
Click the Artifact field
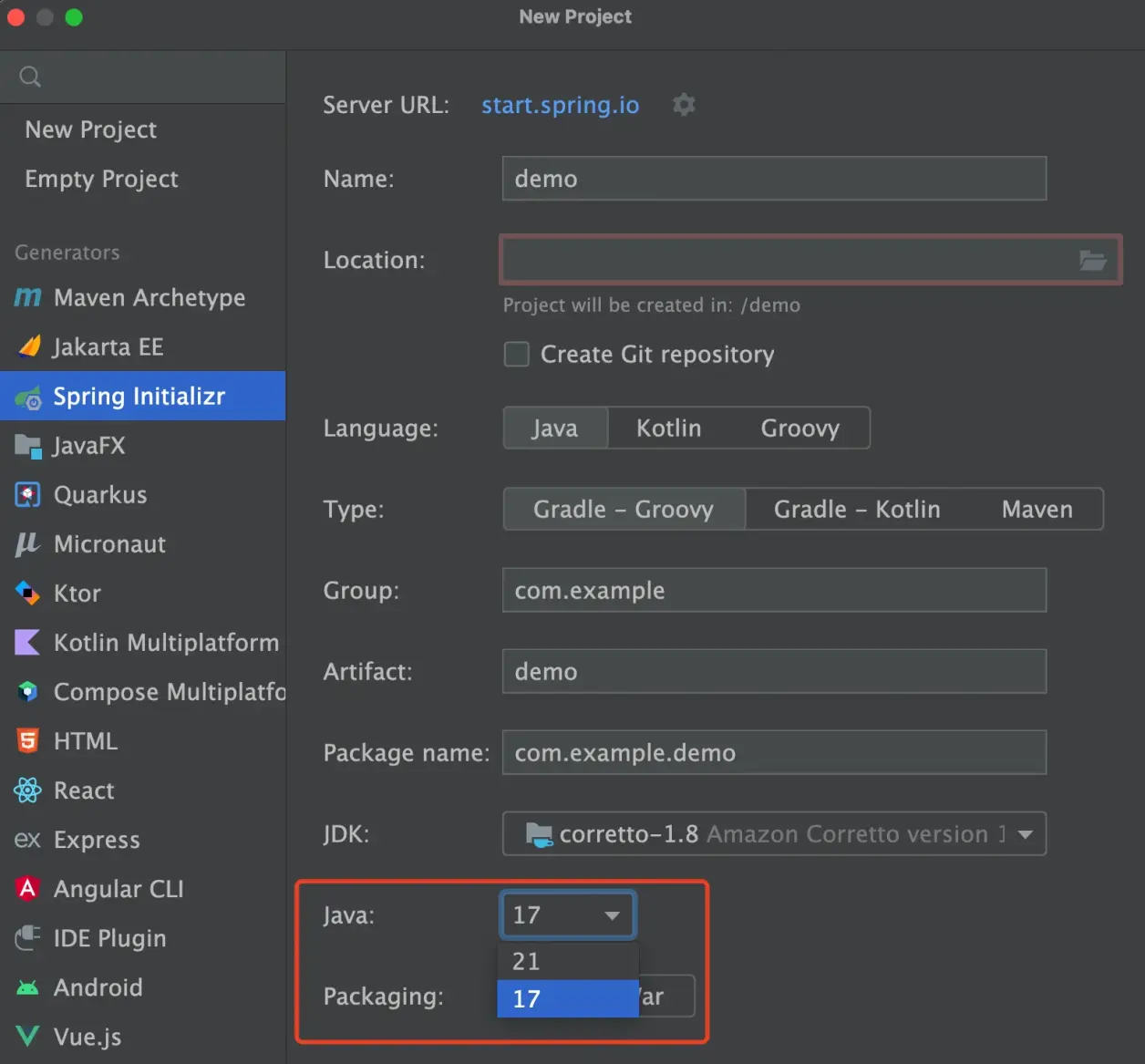774,671
